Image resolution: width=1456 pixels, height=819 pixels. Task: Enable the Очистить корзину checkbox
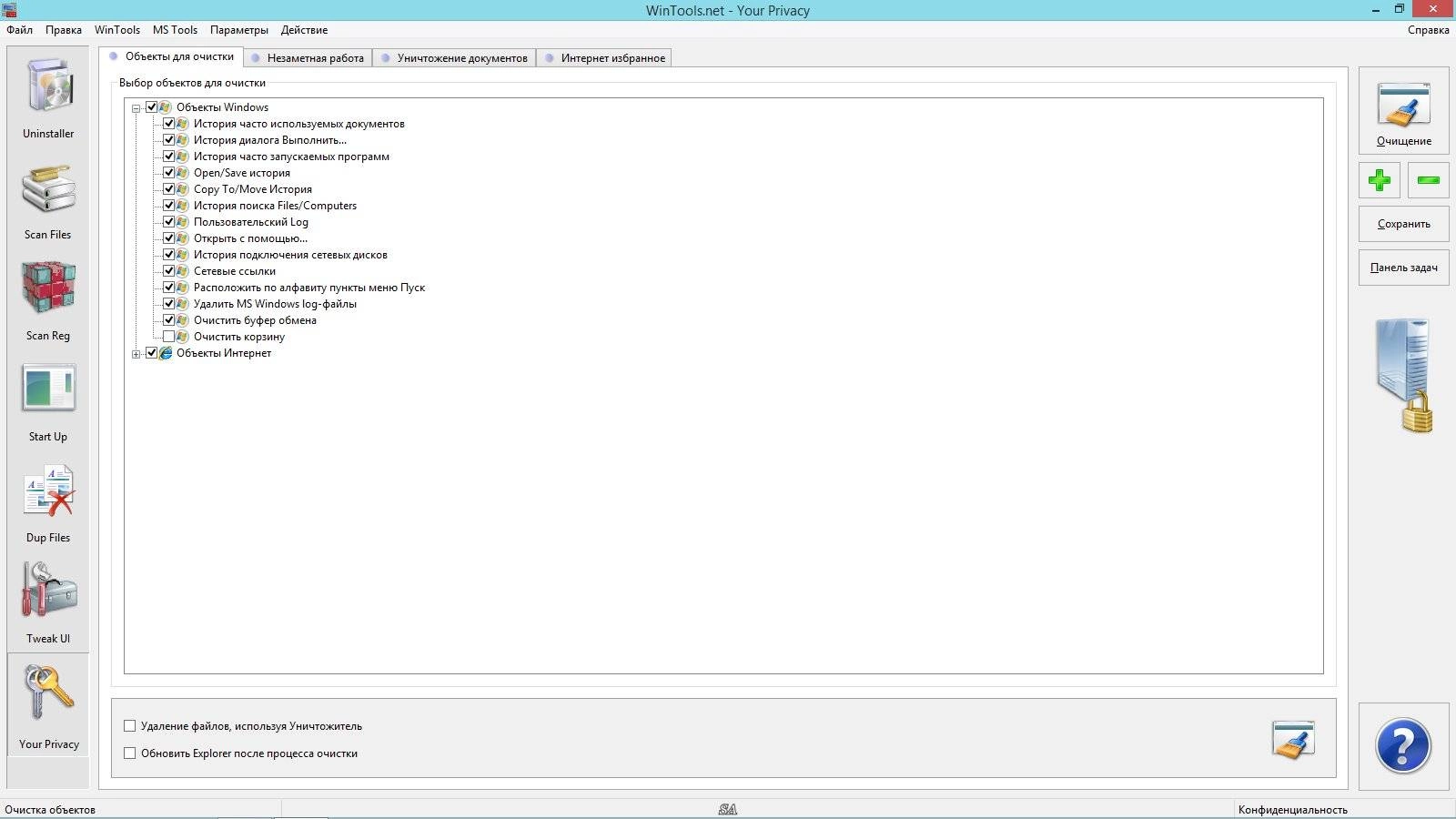(x=169, y=337)
